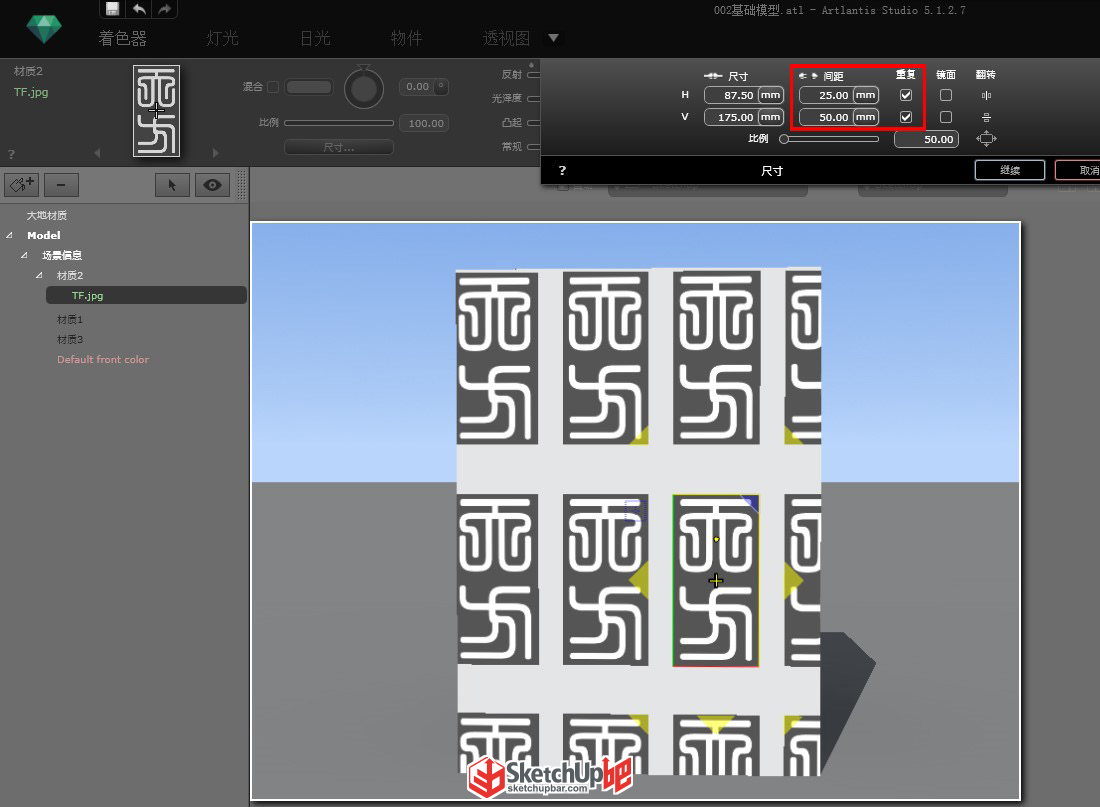Select 材质3 in the material tree
Screen dimensions: 1100x807
click(x=70, y=340)
